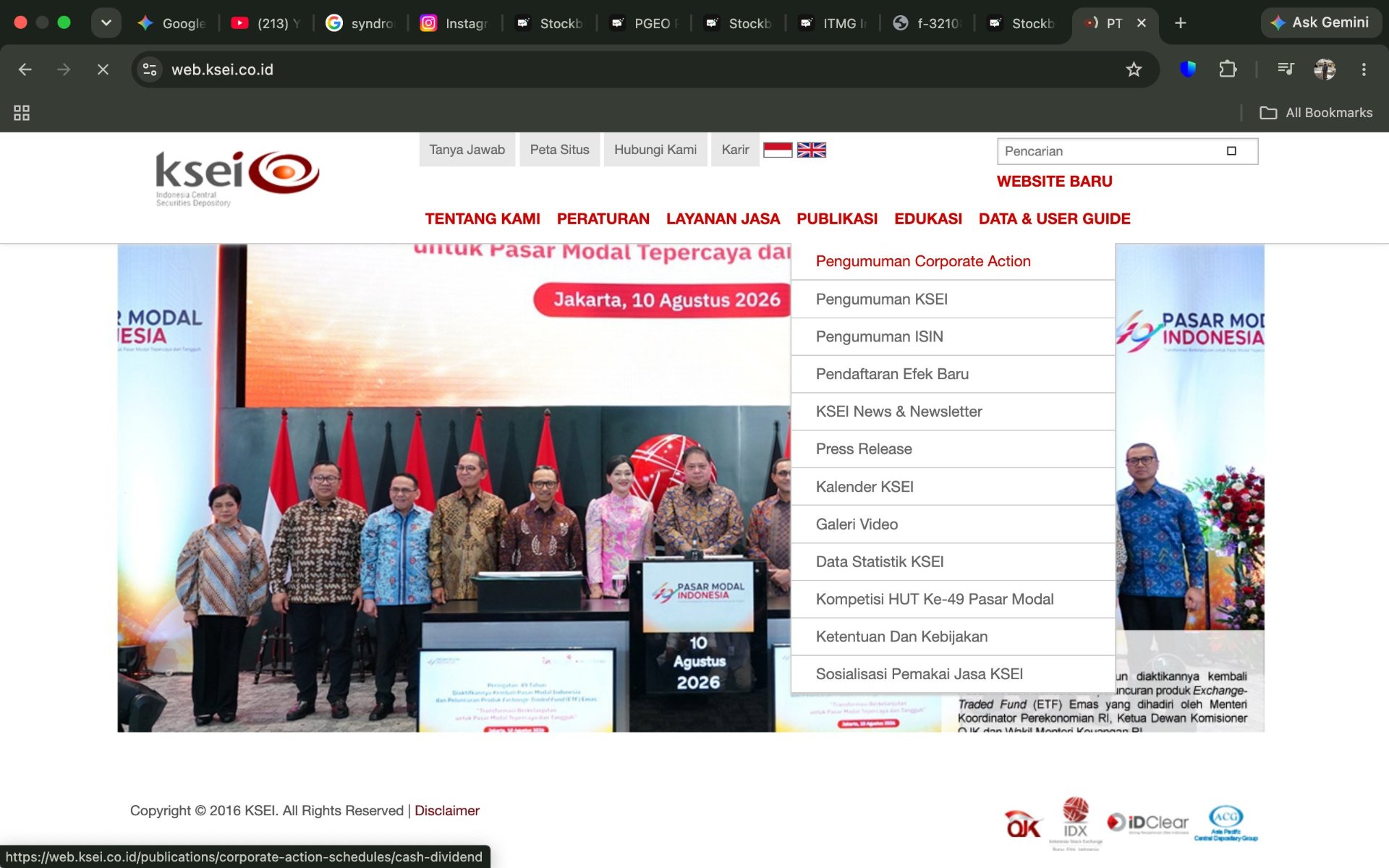Bookmark this page with the star icon
1389x868 pixels.
(x=1134, y=69)
